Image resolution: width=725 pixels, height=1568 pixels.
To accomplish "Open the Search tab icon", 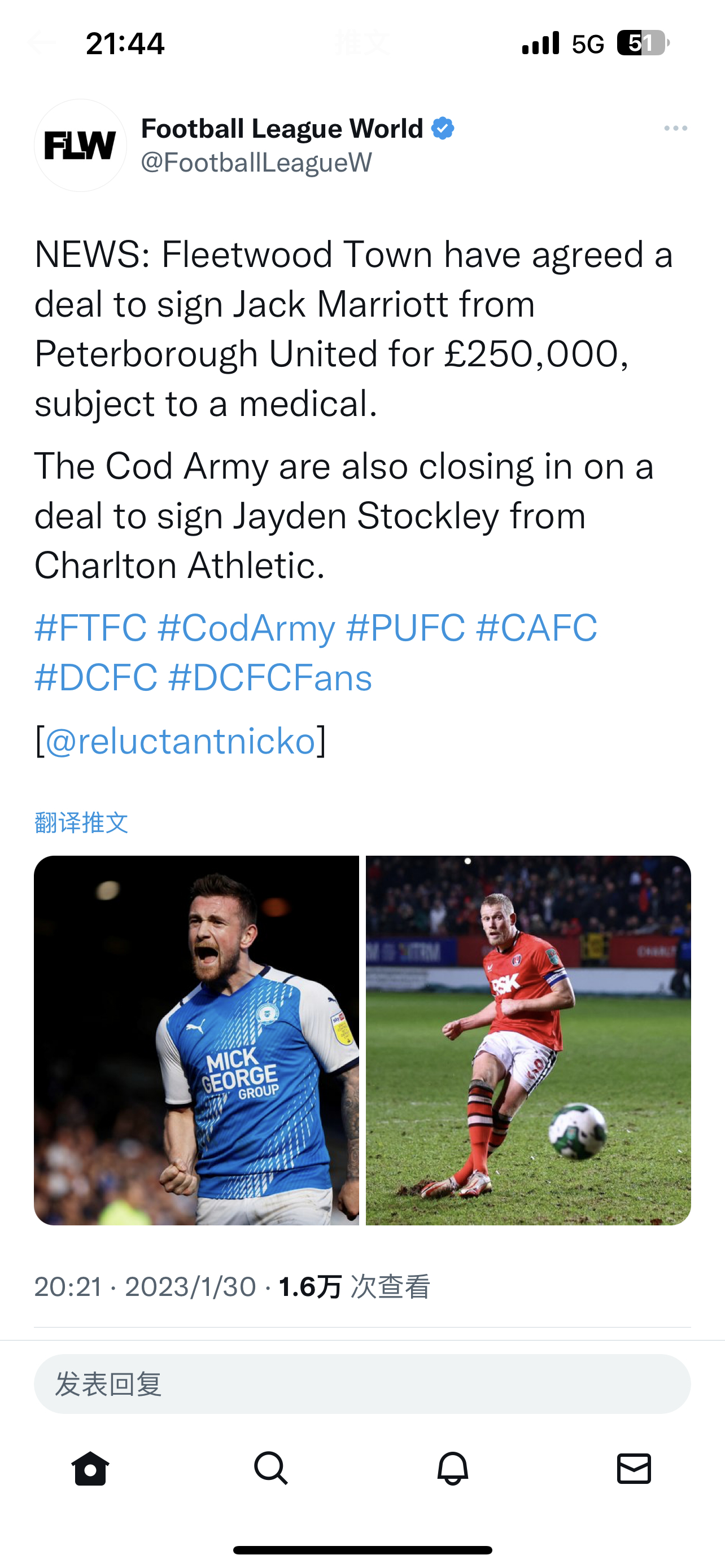I will pyautogui.click(x=271, y=1469).
